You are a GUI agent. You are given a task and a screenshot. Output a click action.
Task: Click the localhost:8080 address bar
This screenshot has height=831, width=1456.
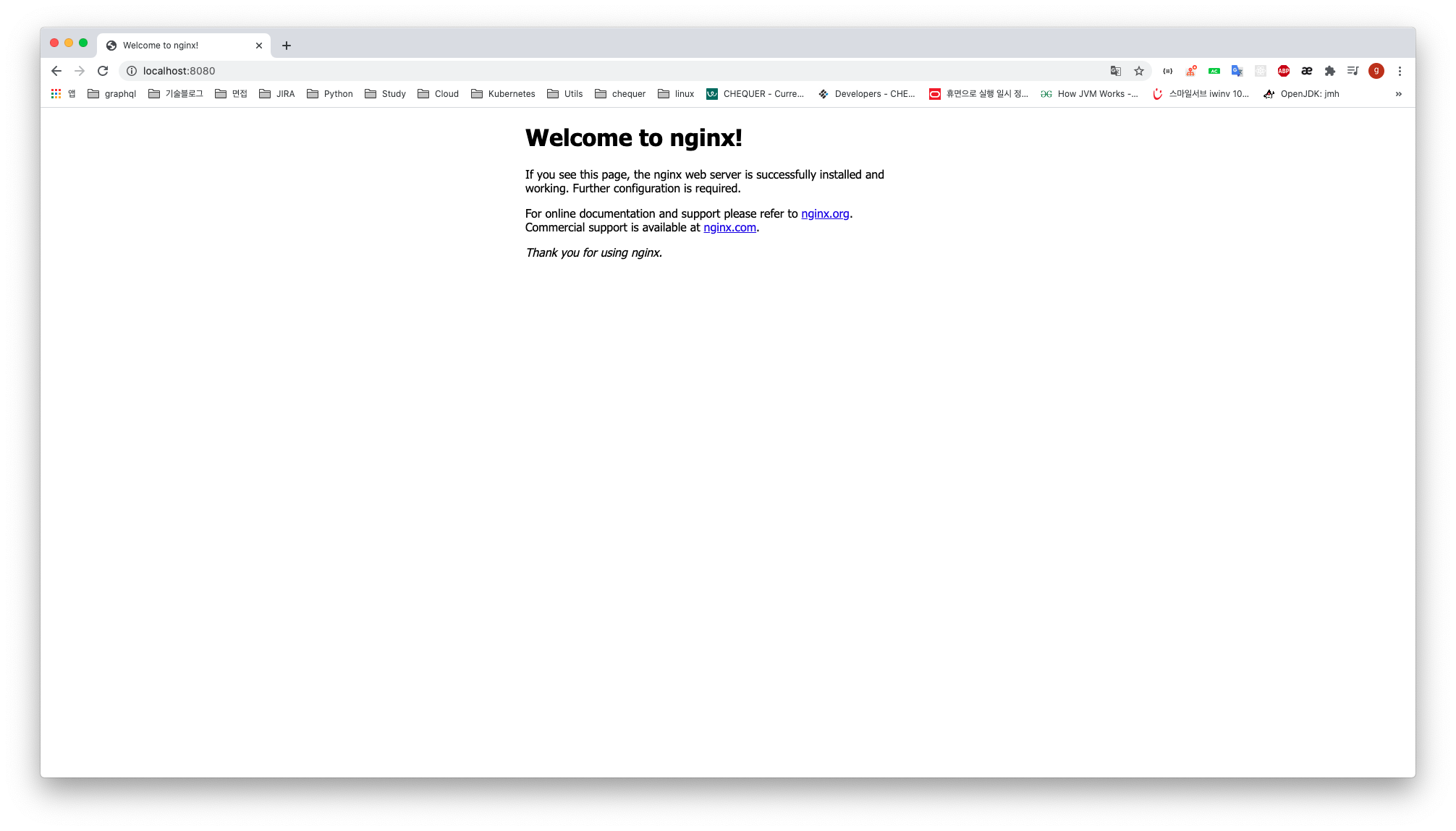tap(579, 71)
